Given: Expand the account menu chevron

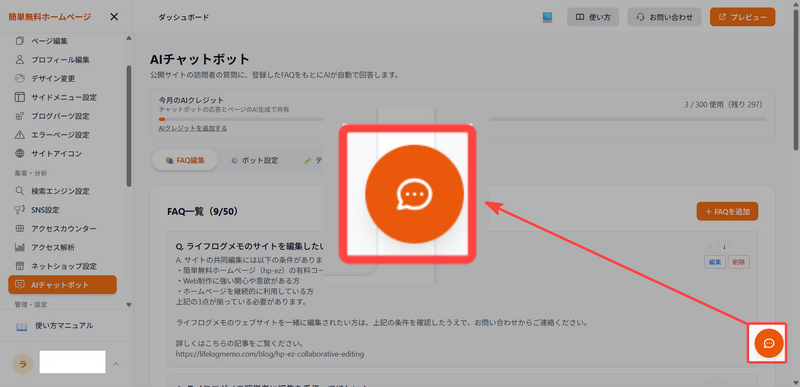Looking at the screenshot, I should click(116, 364).
